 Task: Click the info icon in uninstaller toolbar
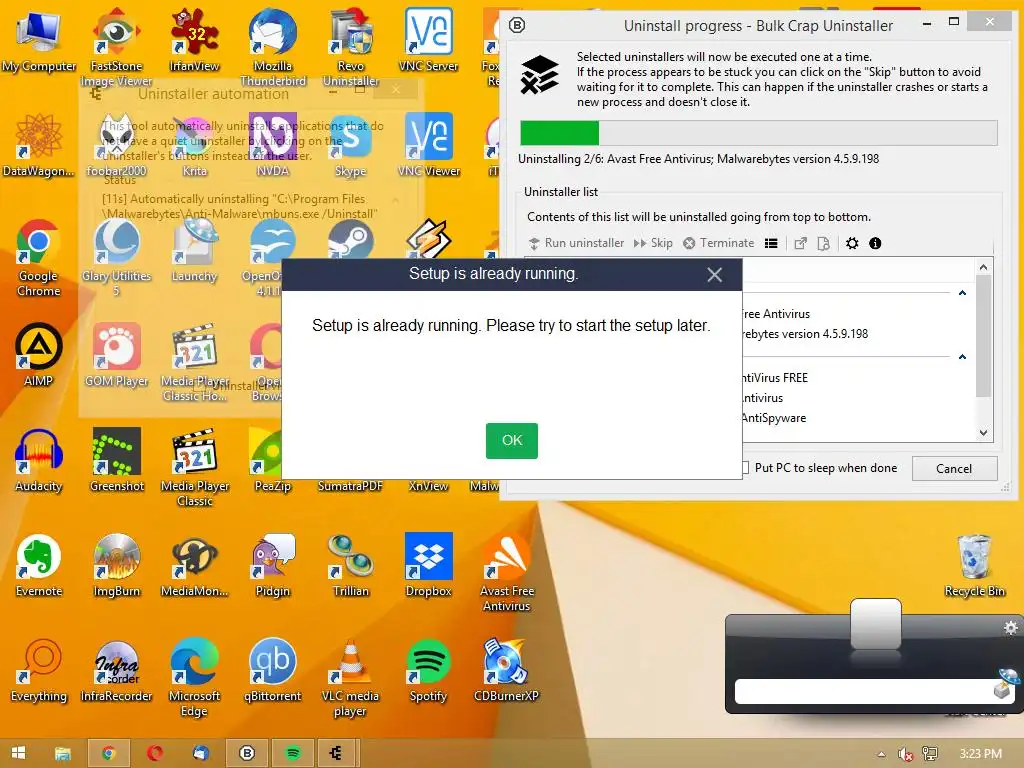coord(875,244)
